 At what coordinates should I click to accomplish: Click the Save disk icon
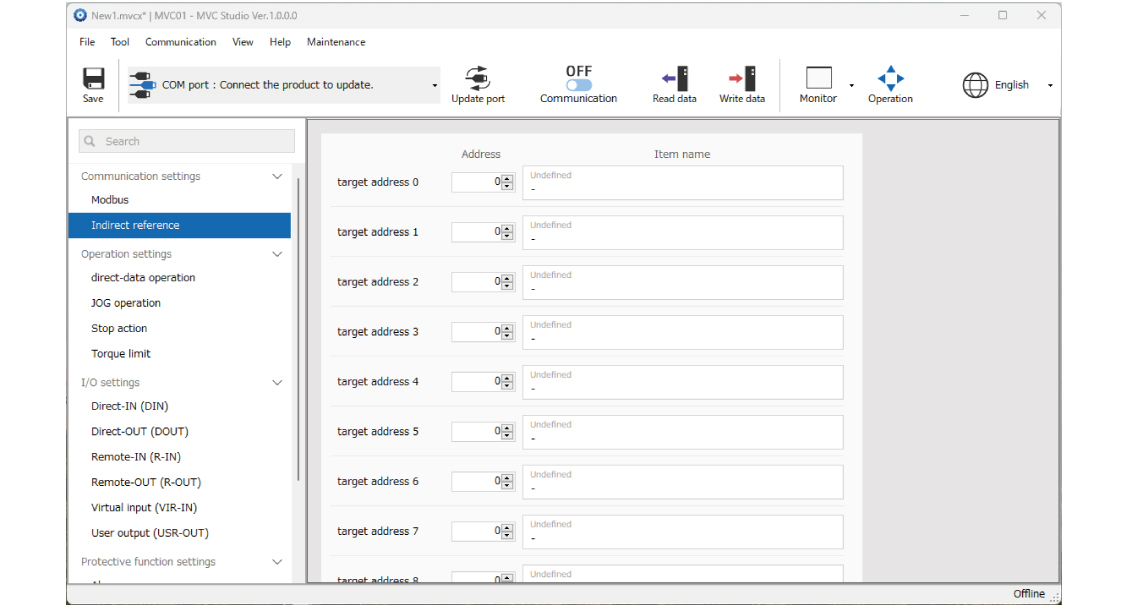point(93,78)
